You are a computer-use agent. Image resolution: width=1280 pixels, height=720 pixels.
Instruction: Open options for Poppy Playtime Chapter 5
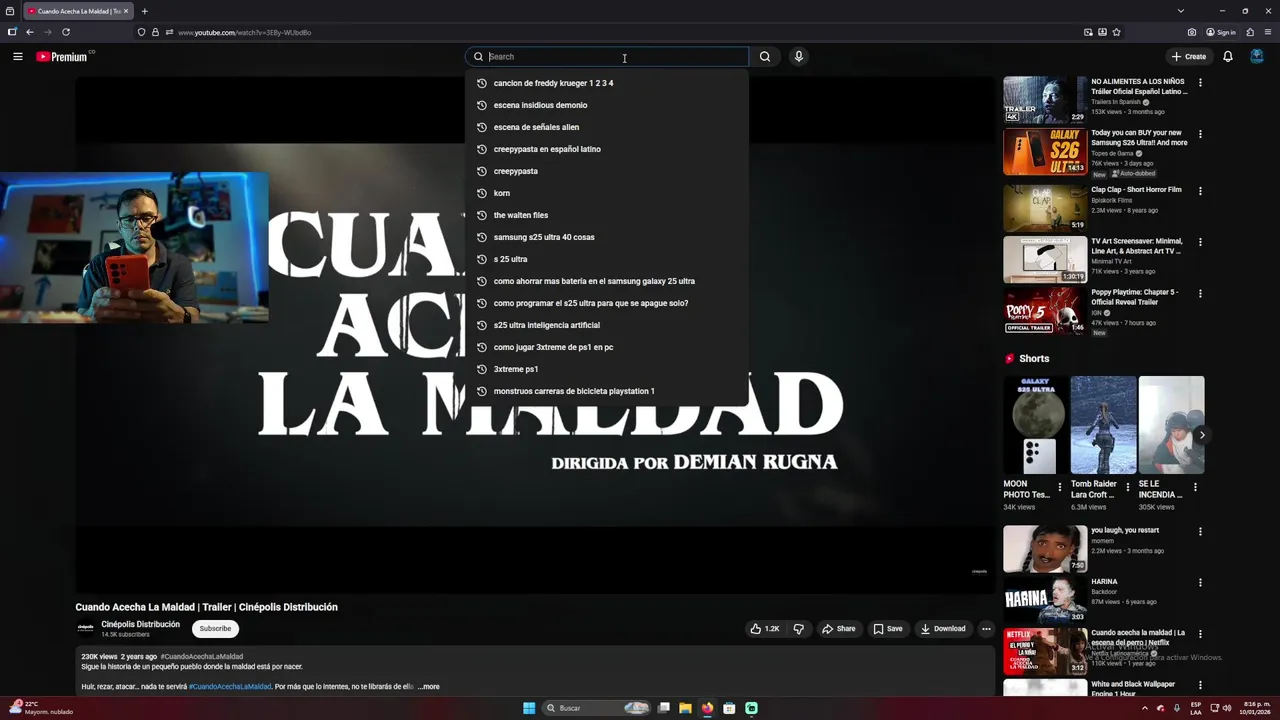coord(1200,294)
